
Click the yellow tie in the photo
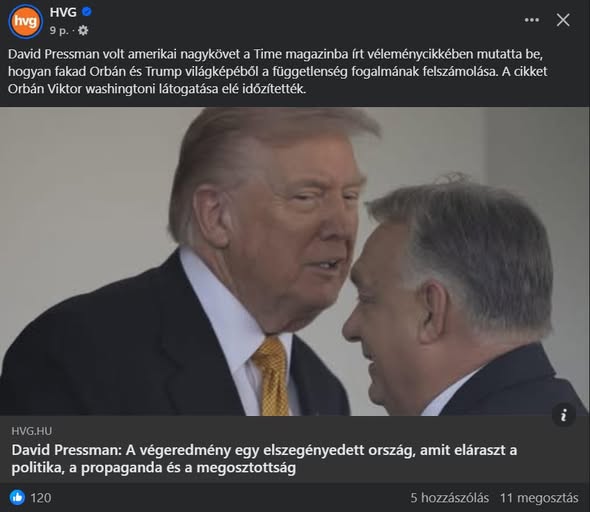pos(271,376)
